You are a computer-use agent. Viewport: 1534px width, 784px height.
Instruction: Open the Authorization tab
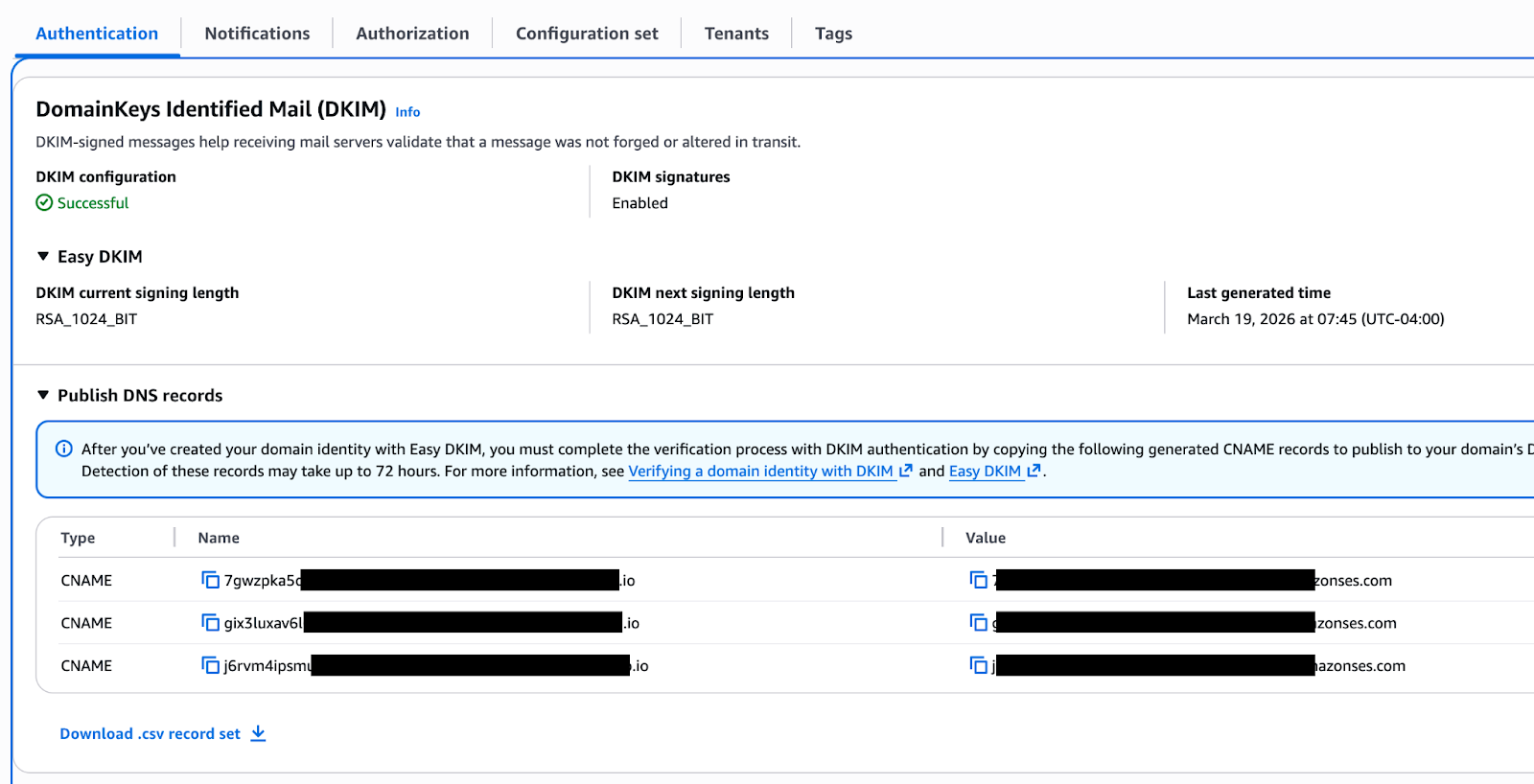pos(412,34)
